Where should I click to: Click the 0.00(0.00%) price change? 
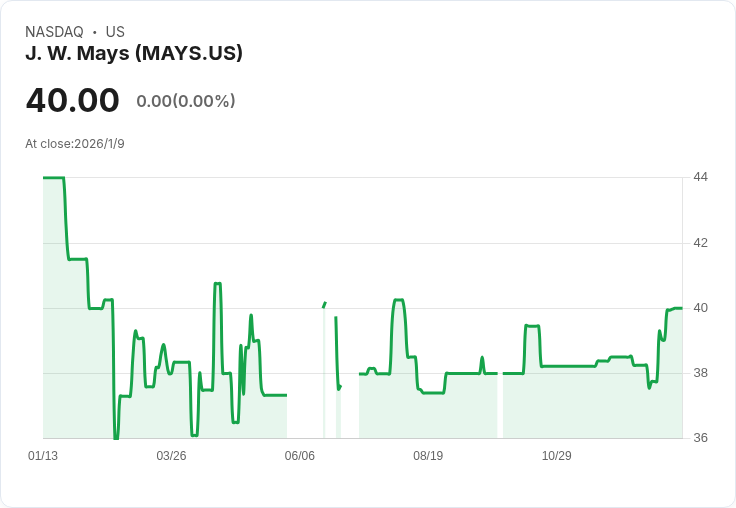click(x=186, y=101)
